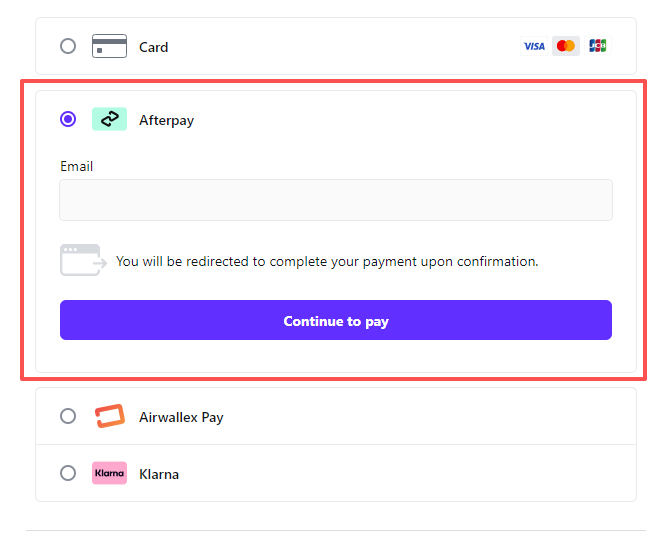Select the Airwallex Pay radio button
Viewport: 665px width, 548px height.
[68, 416]
